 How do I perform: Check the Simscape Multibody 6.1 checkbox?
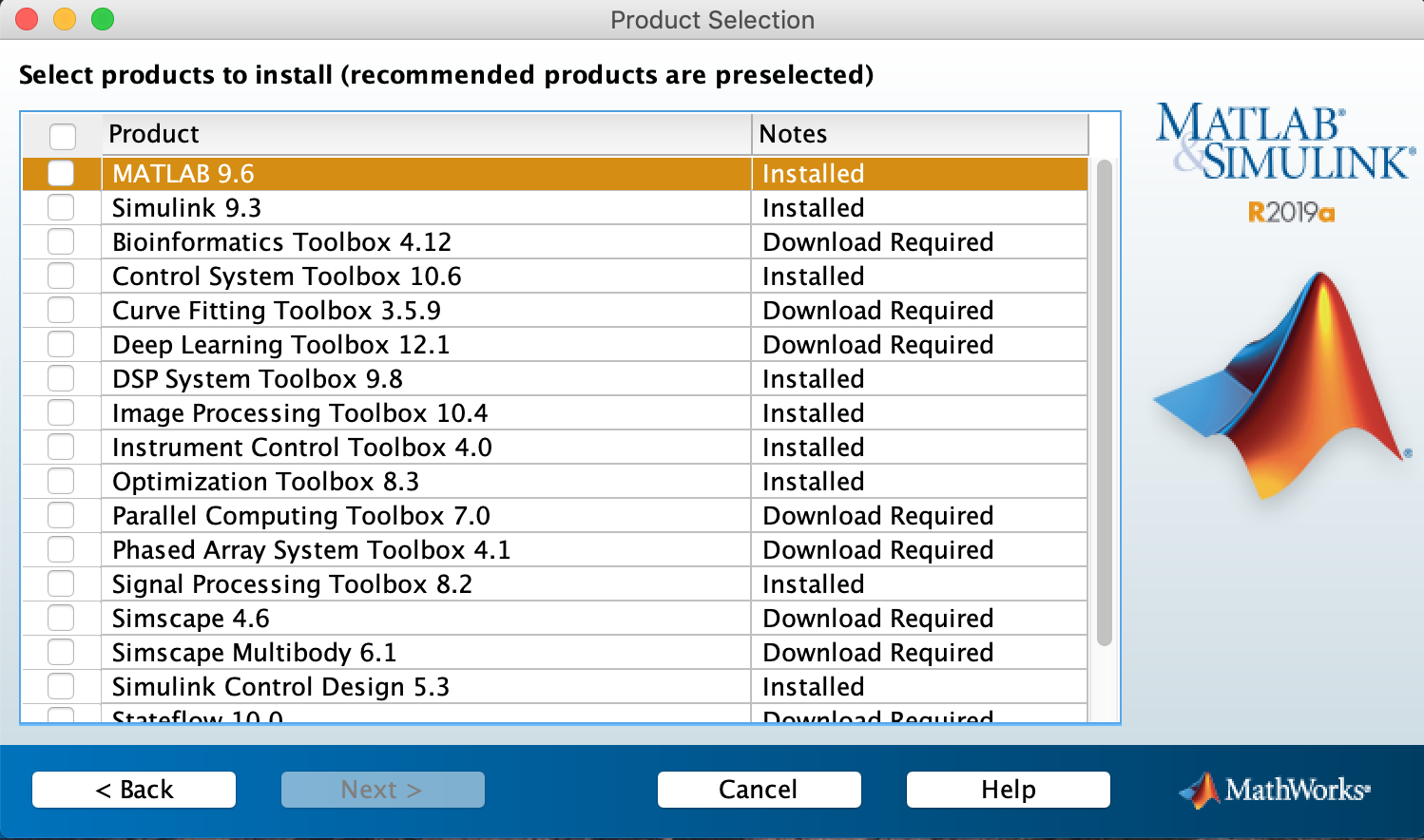point(61,652)
